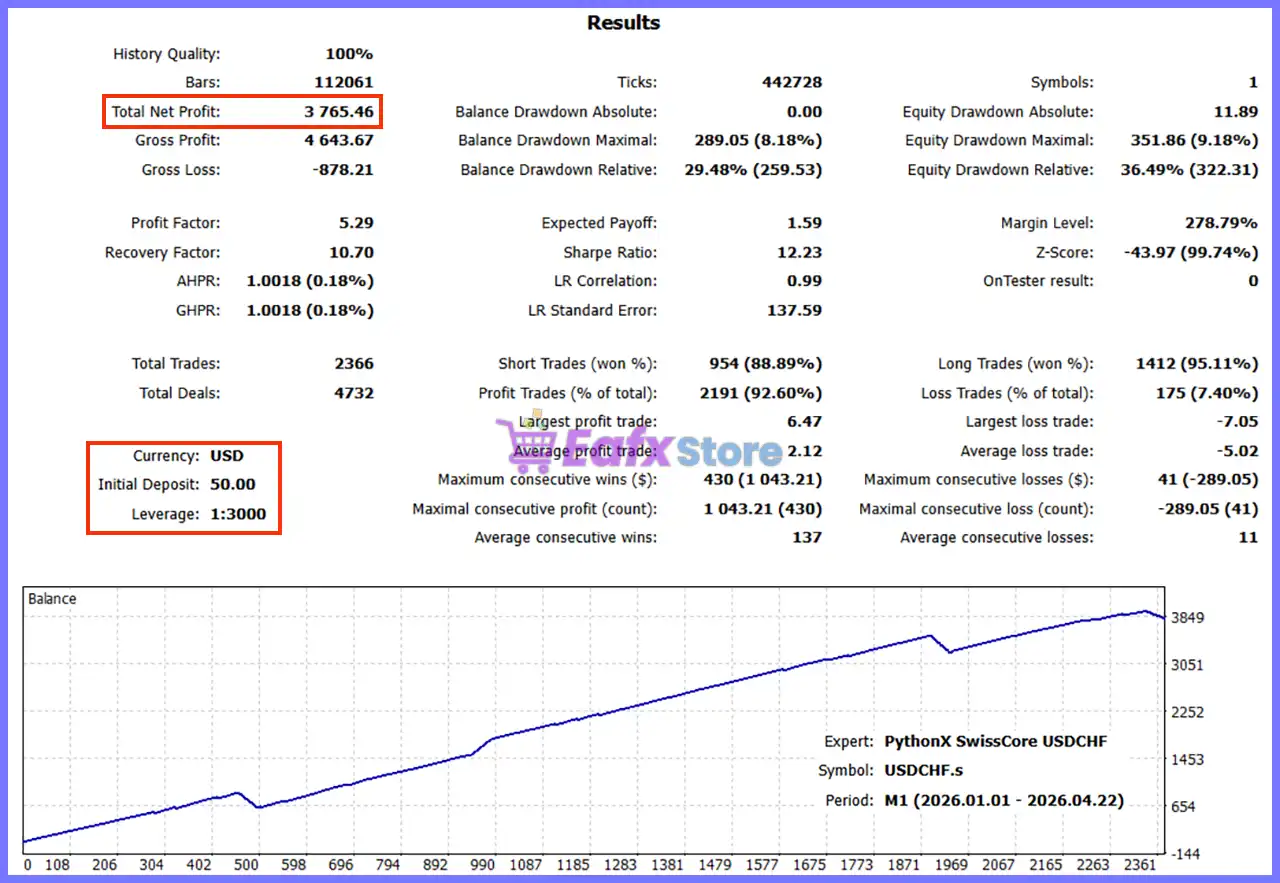Viewport: 1280px width, 883px height.
Task: Select the LR Standard Error value 137.59
Action: point(794,311)
